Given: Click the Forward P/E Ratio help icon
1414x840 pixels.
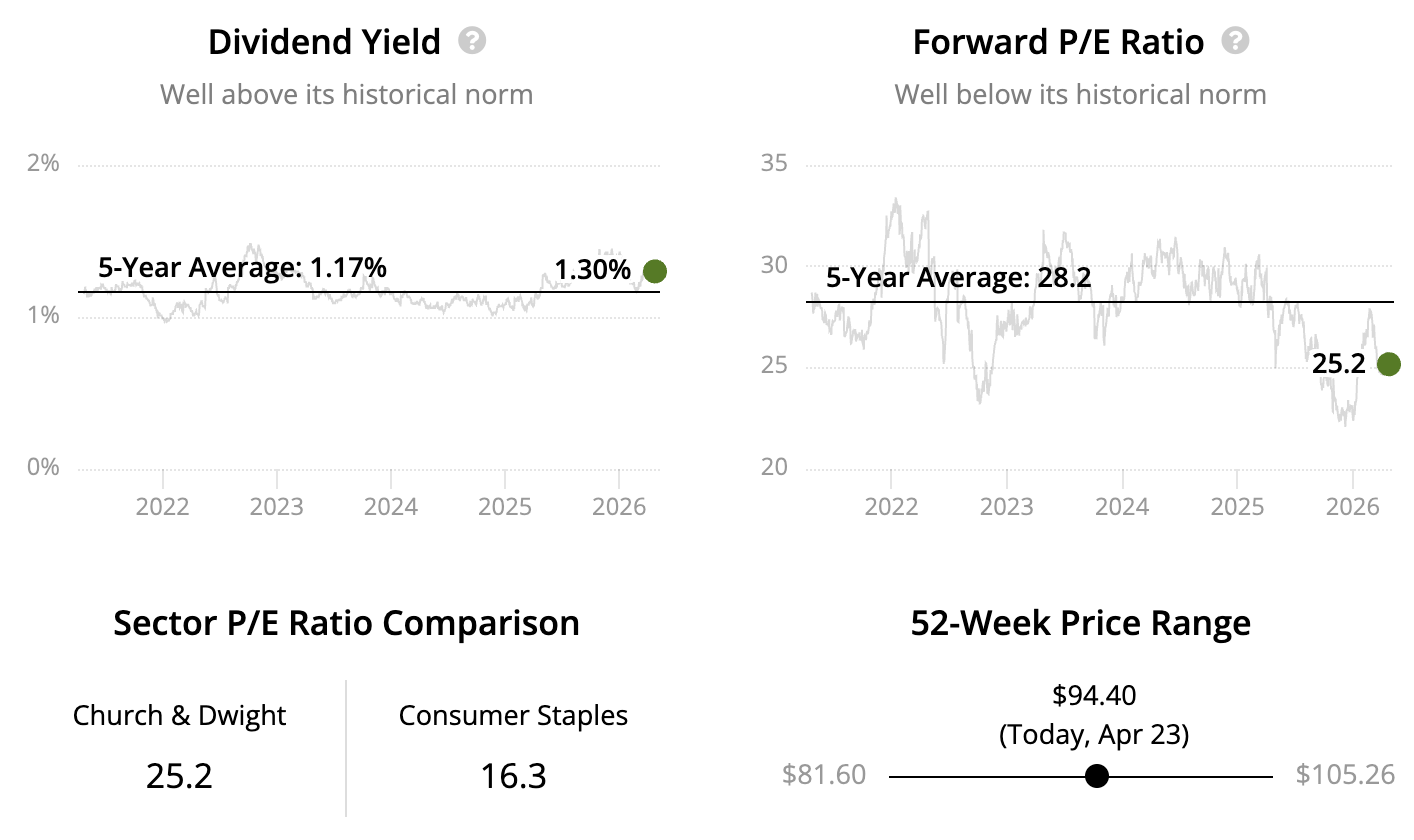Looking at the screenshot, I should tap(1236, 41).
